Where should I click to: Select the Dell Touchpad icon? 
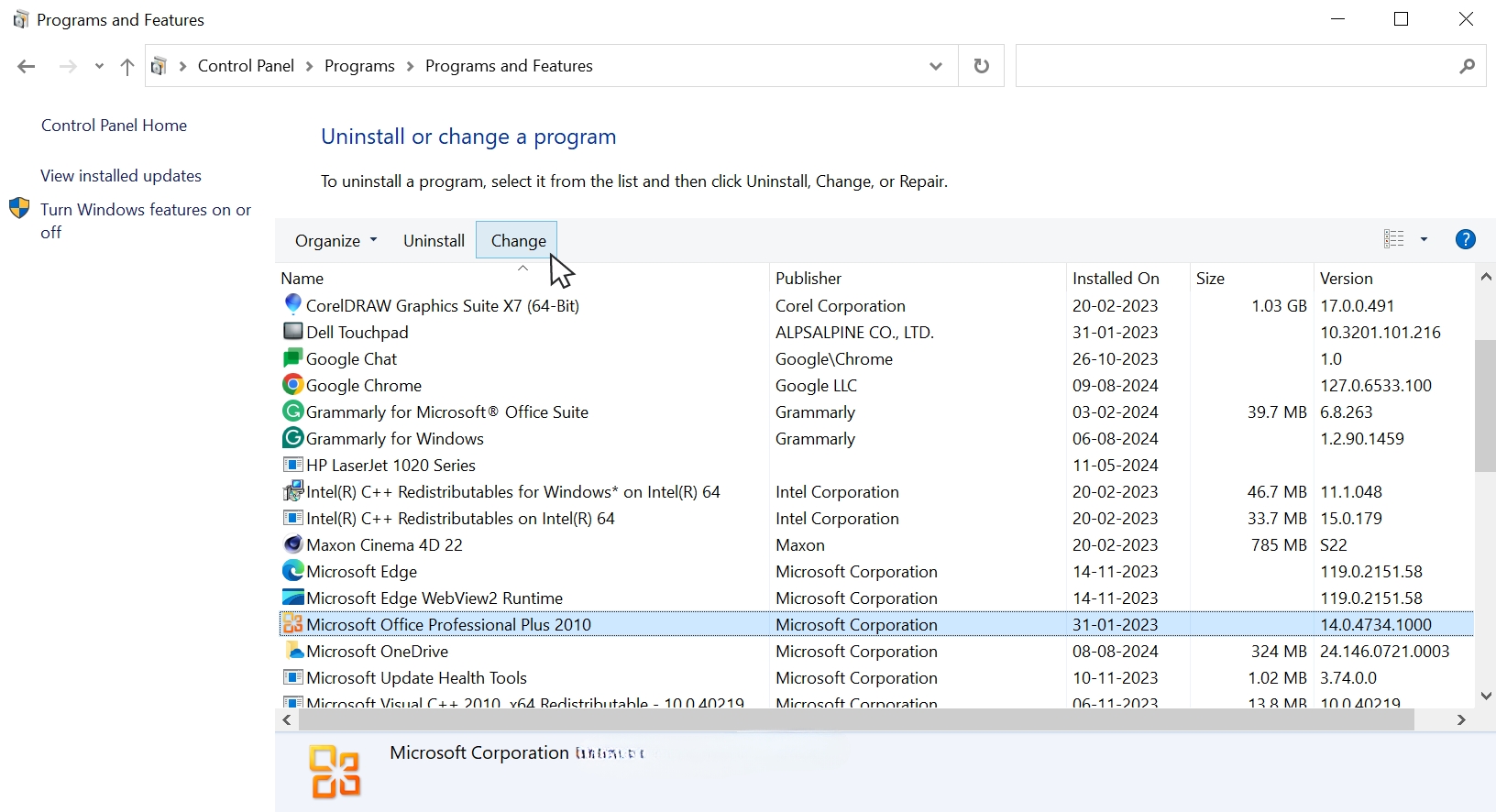point(292,331)
